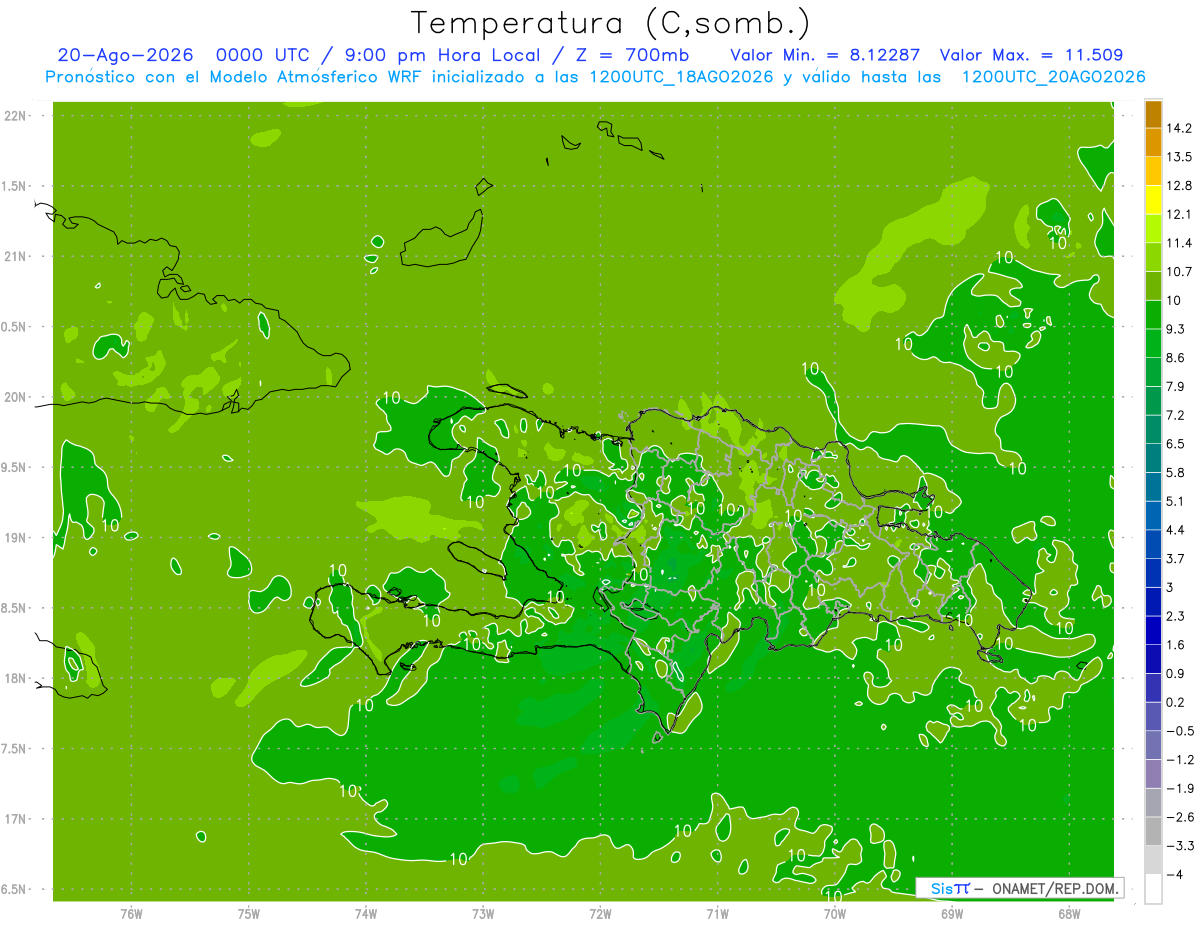Click the "71W" longitude axis label
The height and width of the screenshot is (927, 1200).
tap(717, 913)
